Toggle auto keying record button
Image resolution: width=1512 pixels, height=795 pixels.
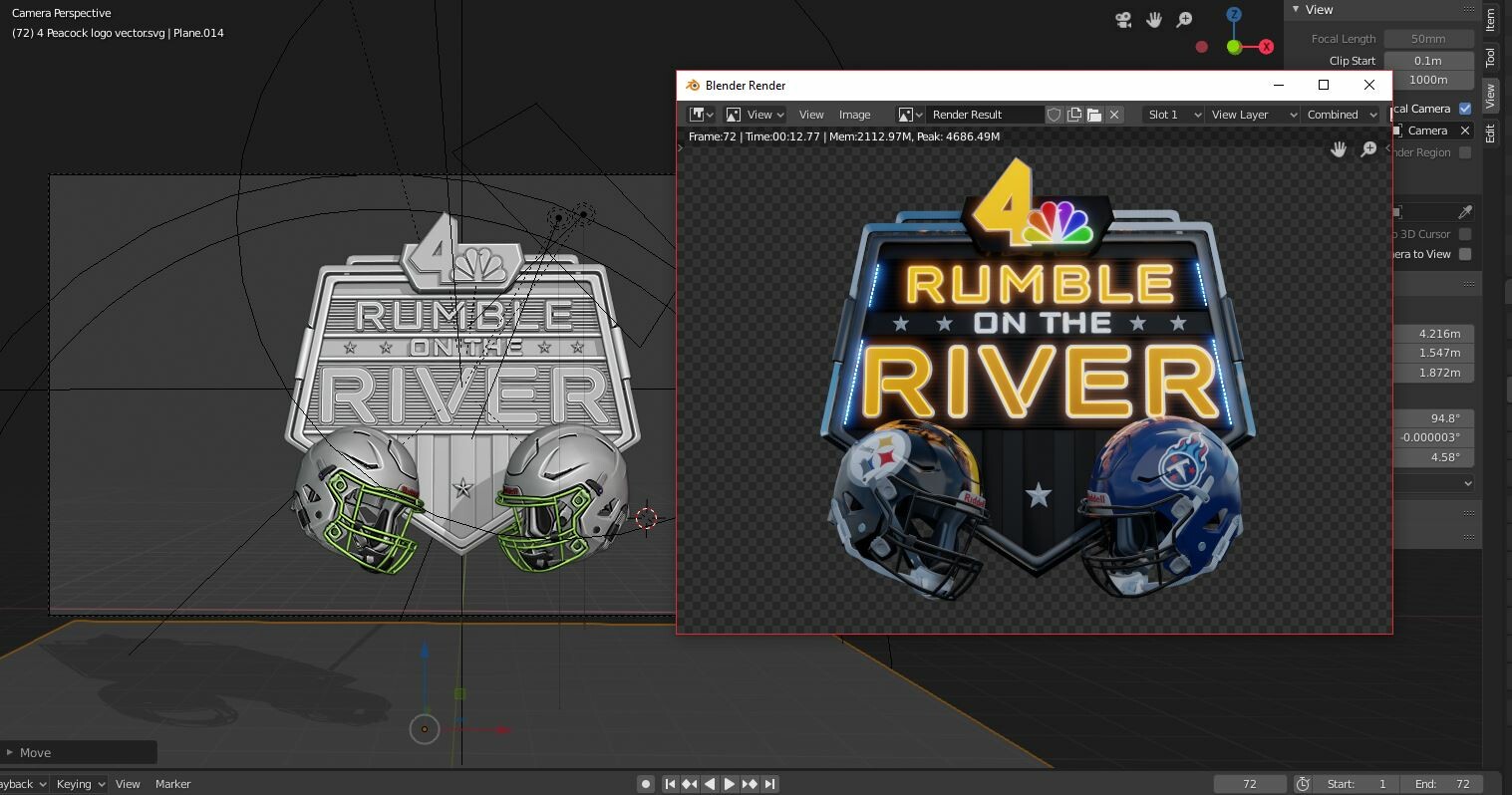click(646, 784)
